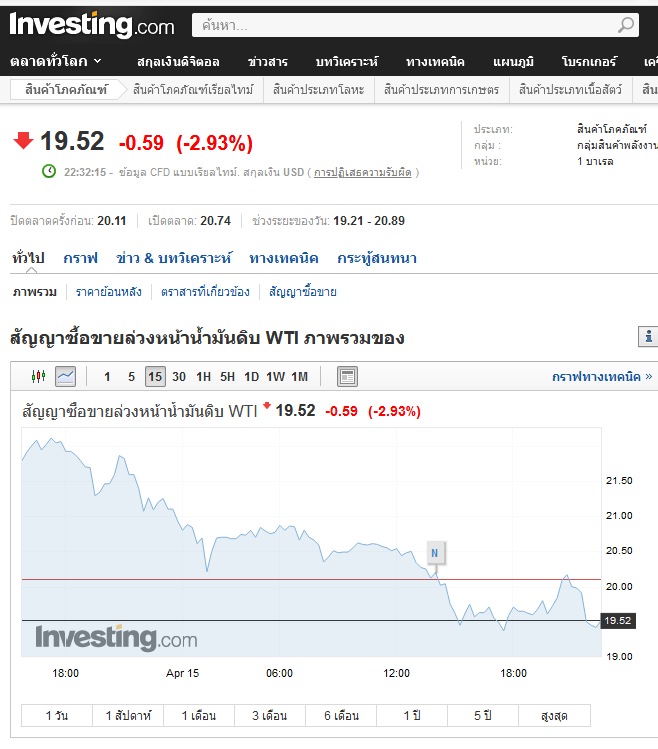Select the 1H chart interval
The width and height of the screenshot is (658, 749).
[x=203, y=377]
